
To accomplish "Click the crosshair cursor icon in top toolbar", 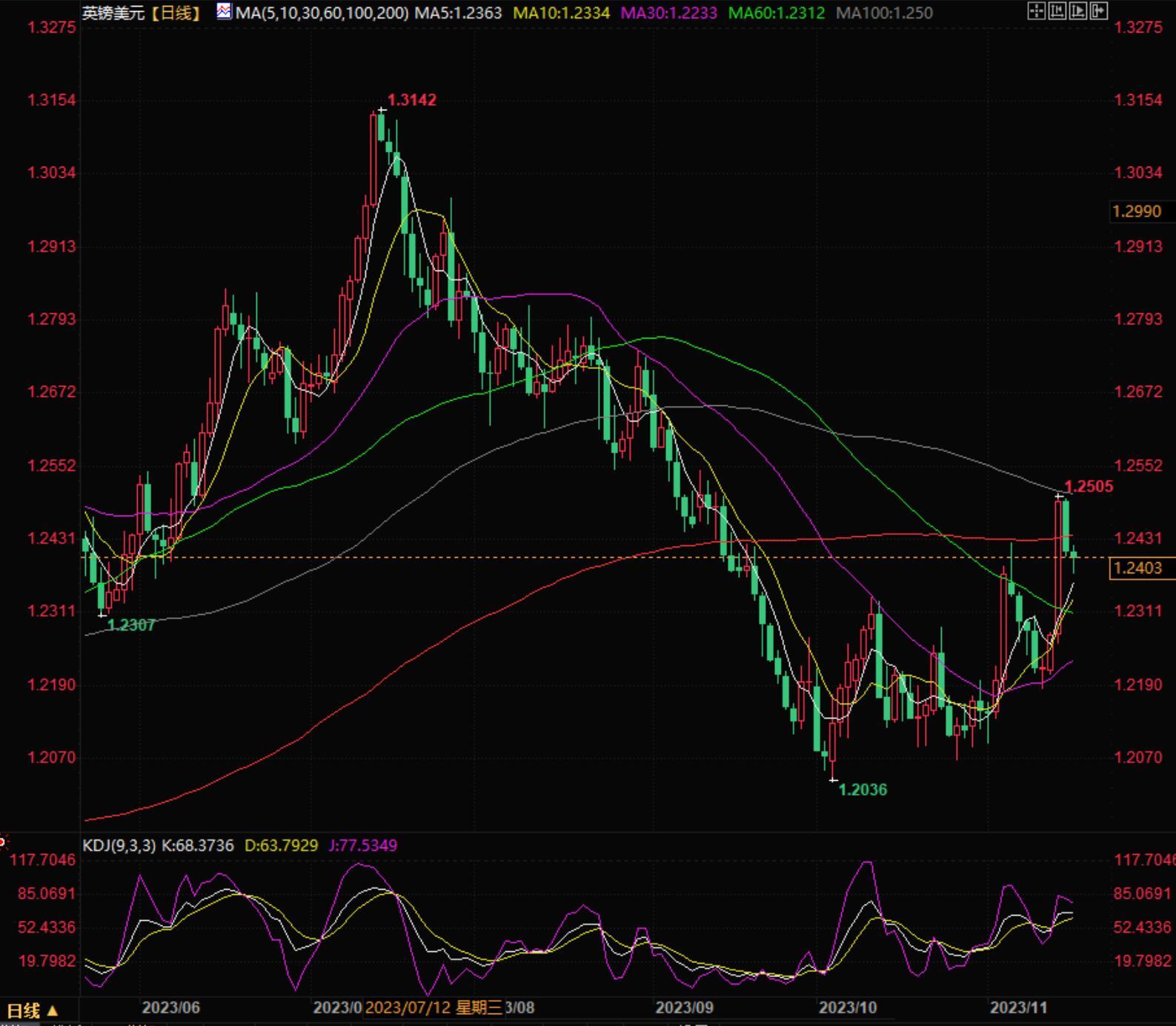I will click(x=1036, y=10).
